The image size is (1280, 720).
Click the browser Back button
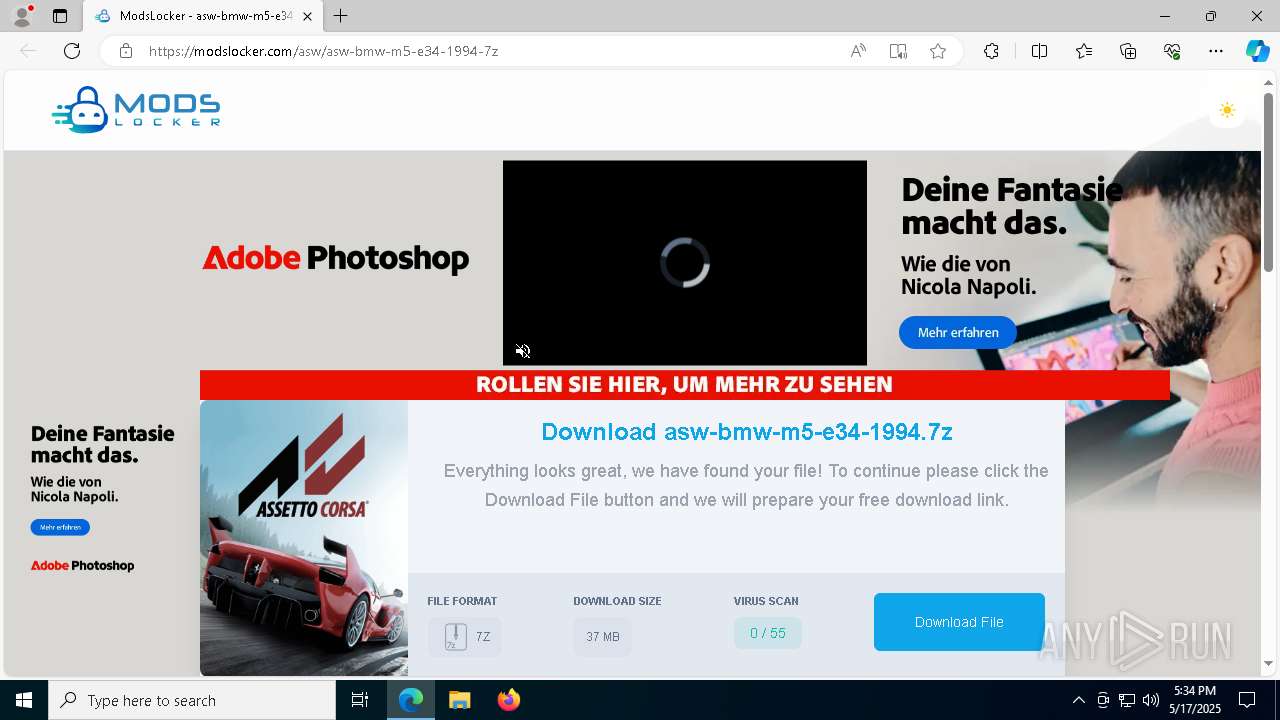[28, 51]
